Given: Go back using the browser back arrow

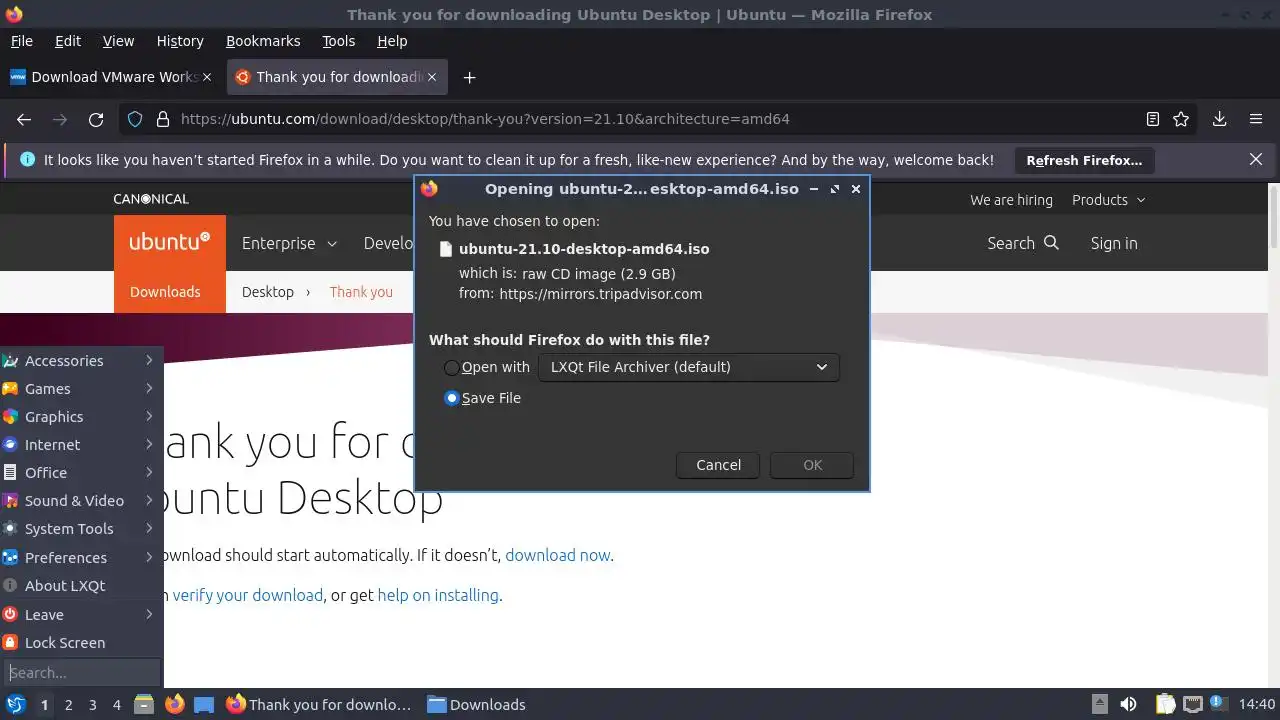Looking at the screenshot, I should click(x=24, y=119).
